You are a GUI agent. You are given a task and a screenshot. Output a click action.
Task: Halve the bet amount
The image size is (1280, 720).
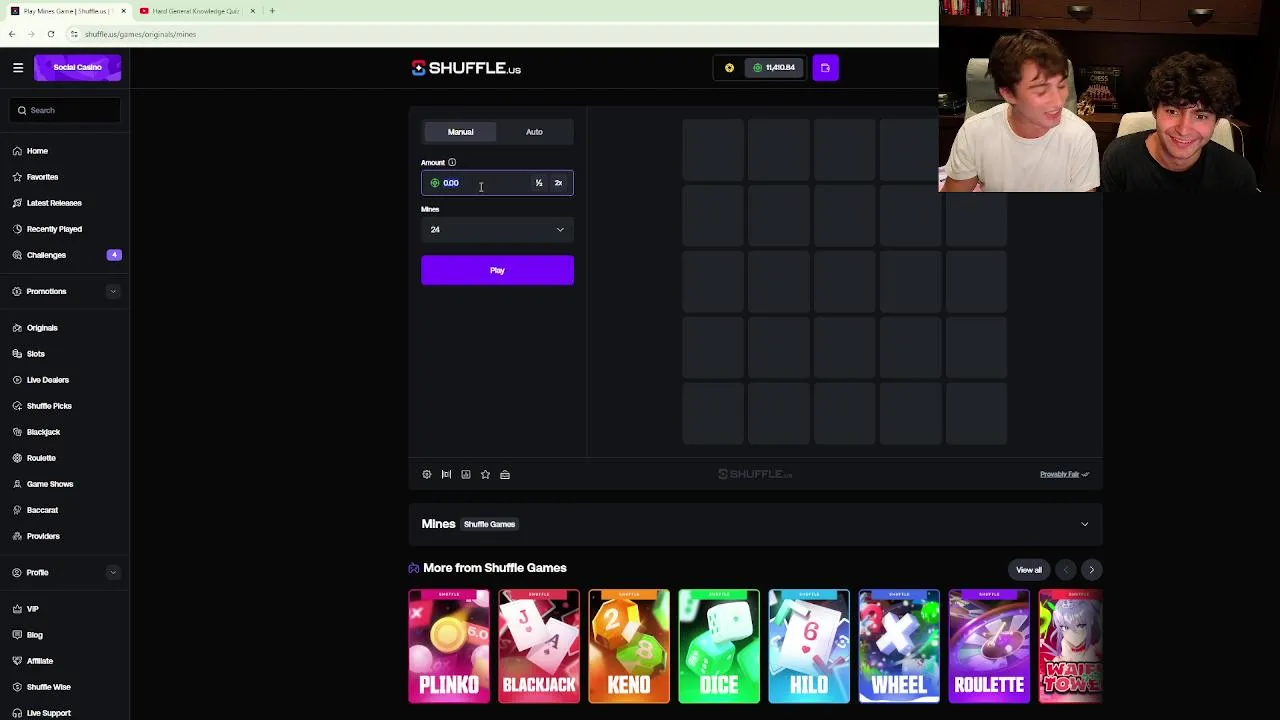click(539, 183)
